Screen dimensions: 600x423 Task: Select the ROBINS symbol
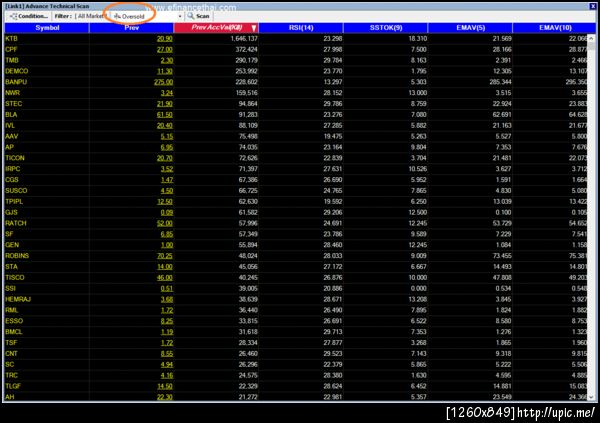[17, 256]
